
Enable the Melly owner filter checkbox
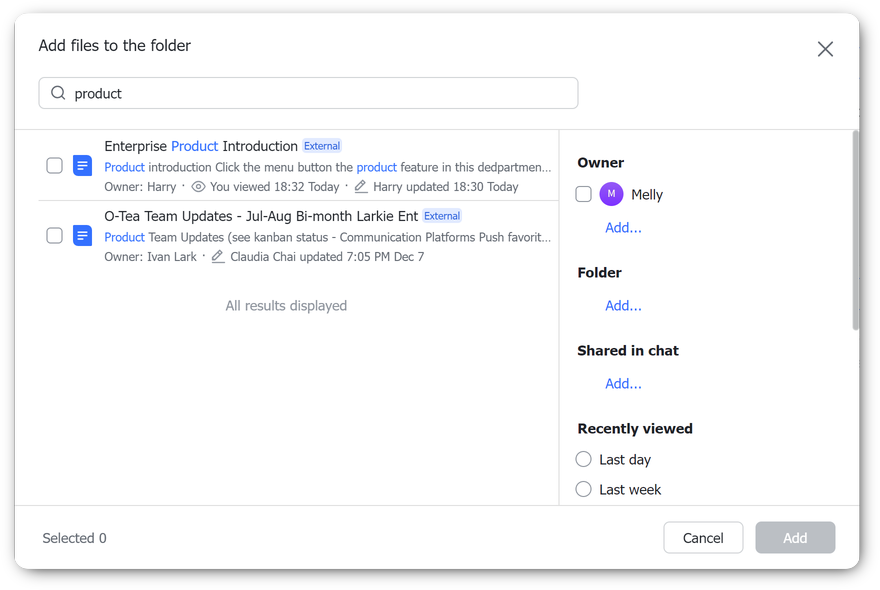tap(584, 195)
